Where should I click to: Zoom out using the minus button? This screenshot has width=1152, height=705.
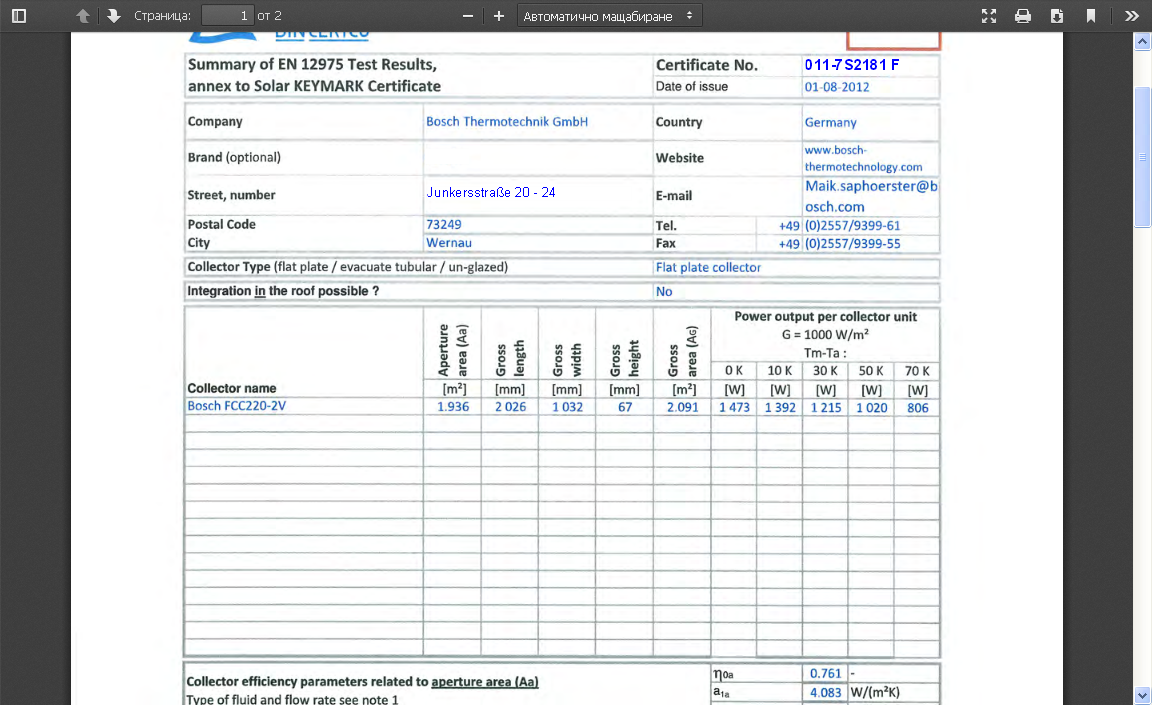pyautogui.click(x=467, y=16)
